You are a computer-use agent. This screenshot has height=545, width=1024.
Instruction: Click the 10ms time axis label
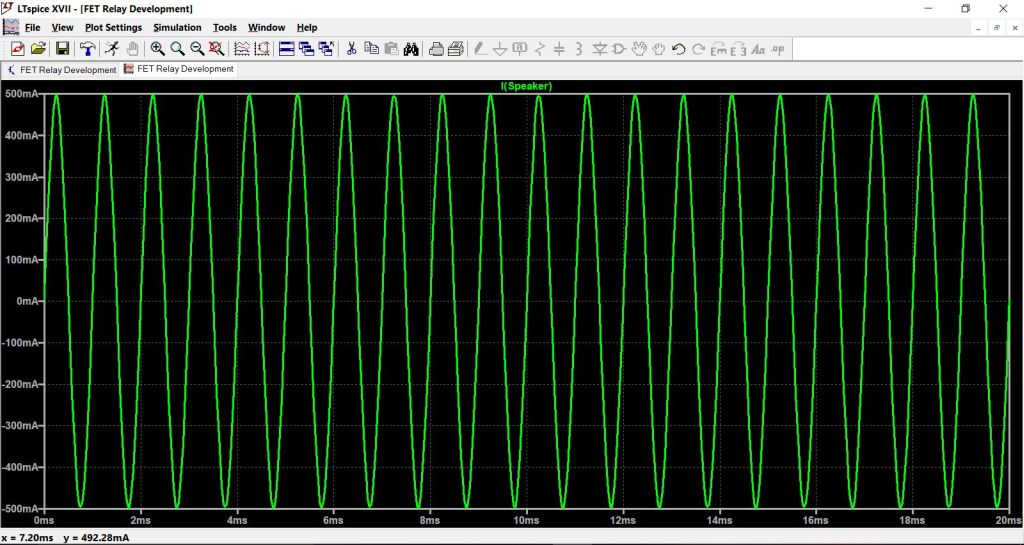(526, 520)
